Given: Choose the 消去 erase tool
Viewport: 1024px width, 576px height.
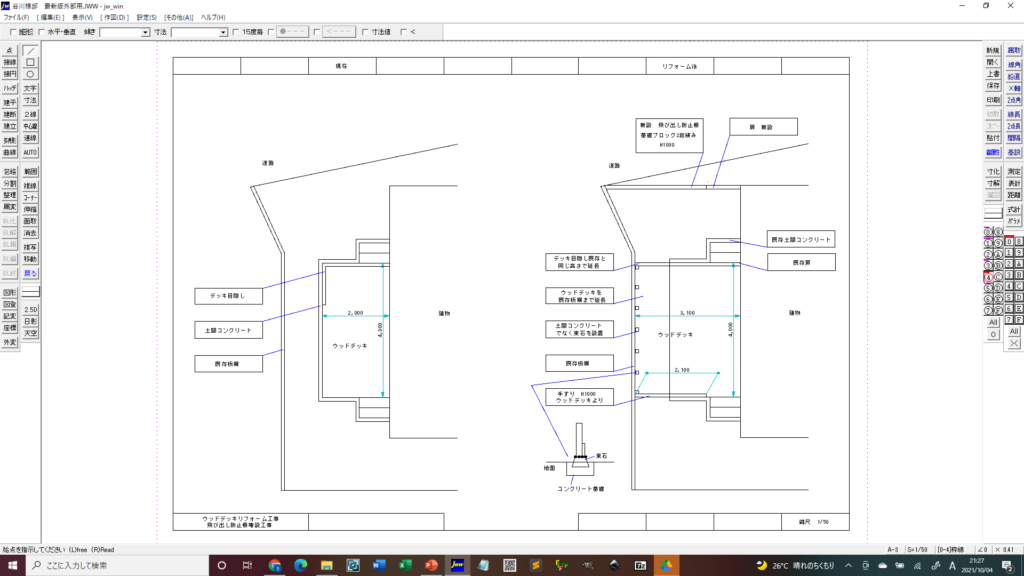Looking at the screenshot, I should pos(30,233).
